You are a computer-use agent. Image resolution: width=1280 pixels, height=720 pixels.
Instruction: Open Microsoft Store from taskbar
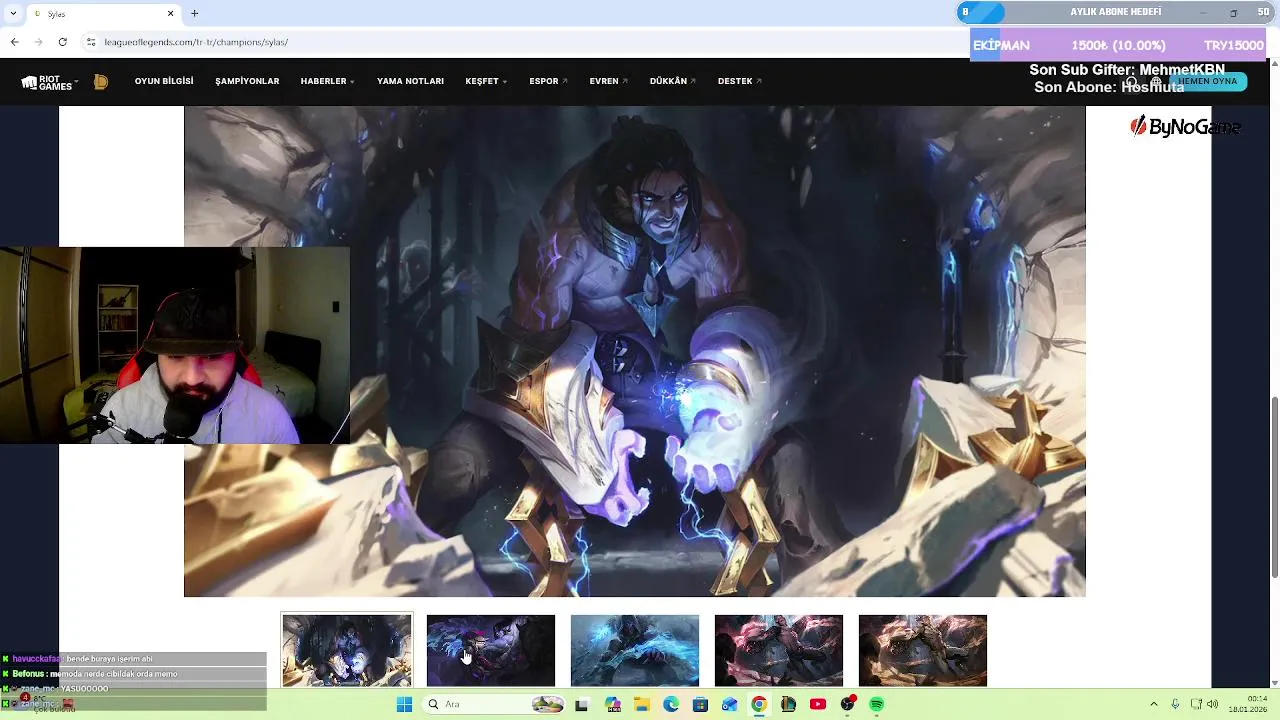(700, 704)
